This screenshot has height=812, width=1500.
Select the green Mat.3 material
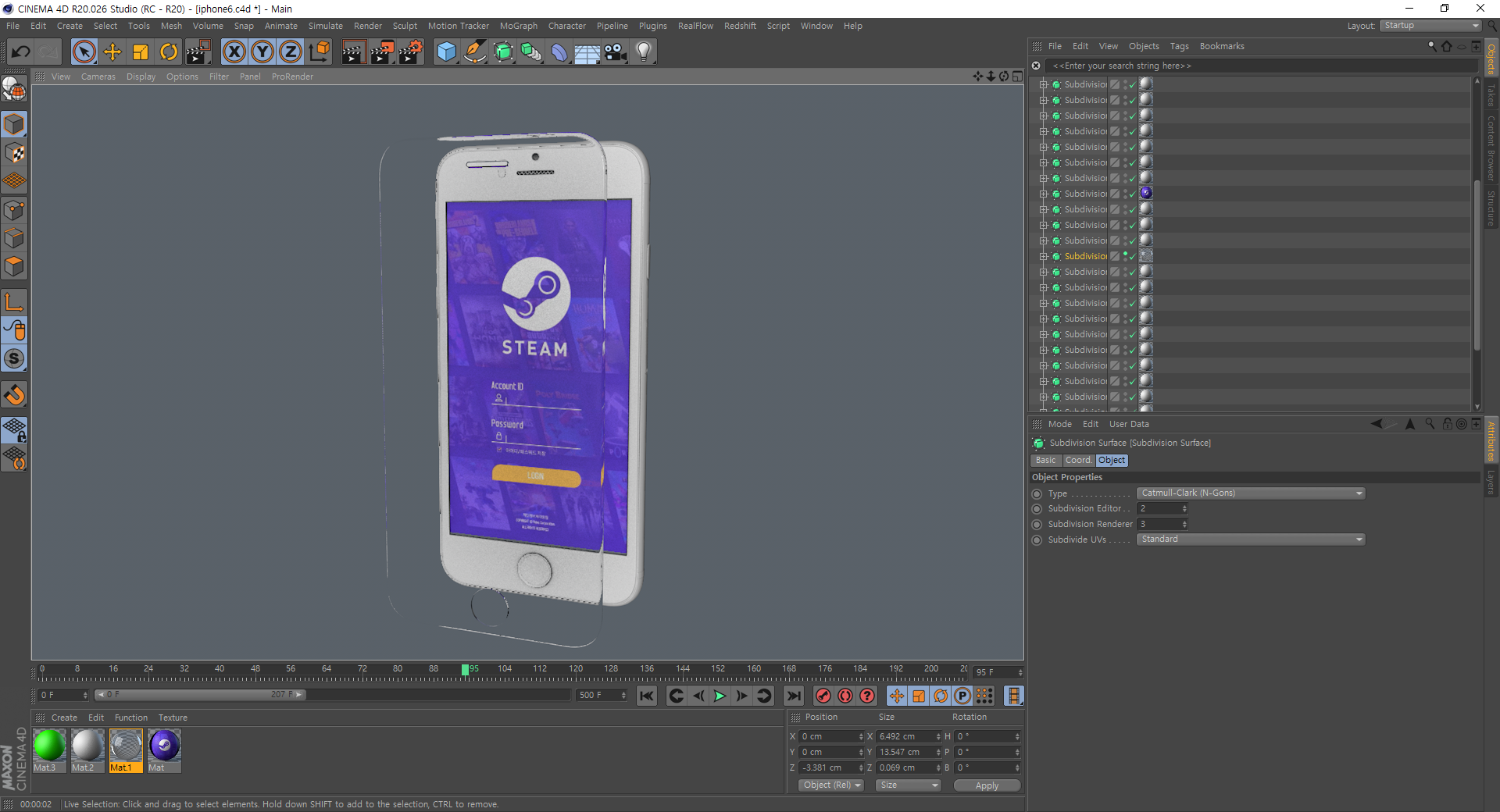[48, 750]
